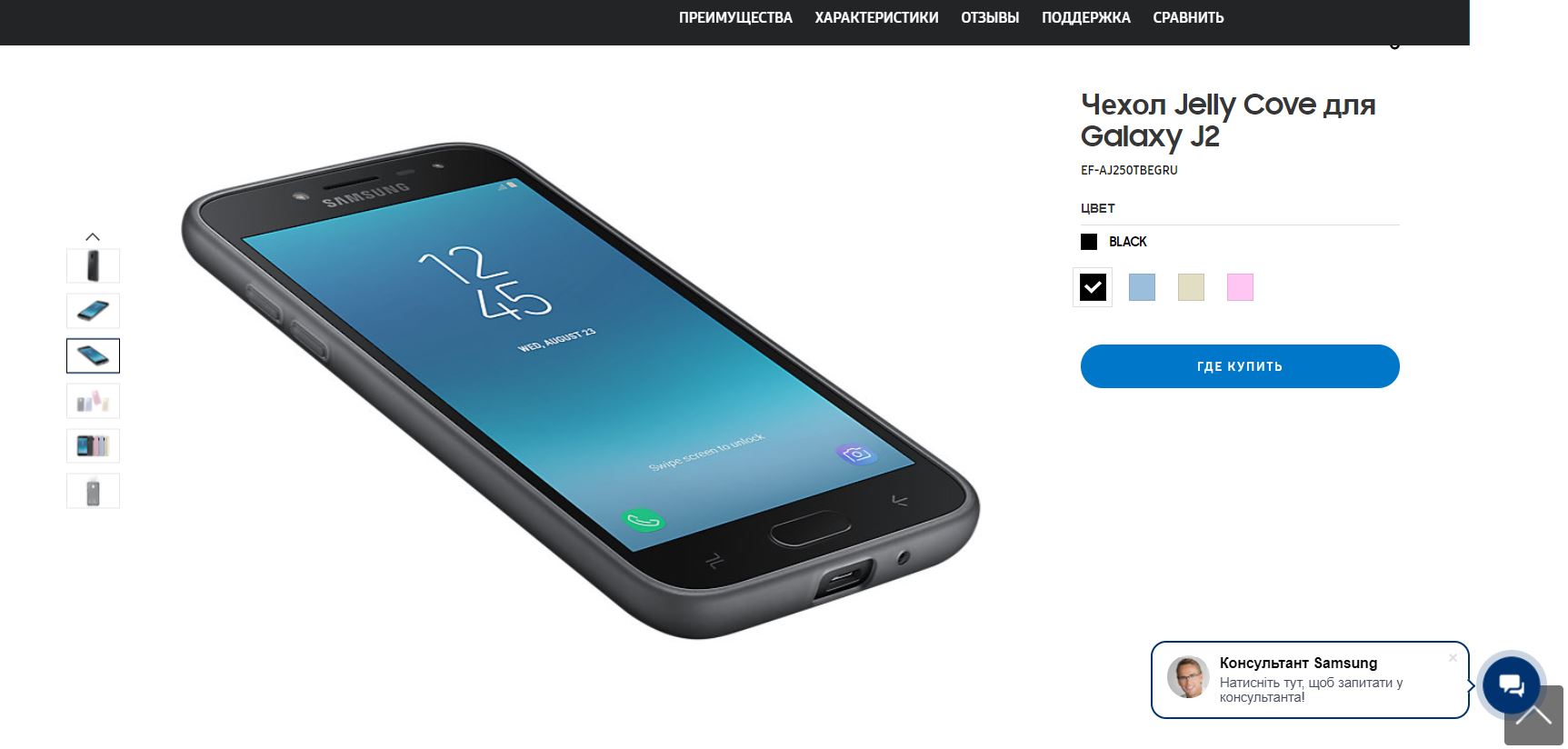This screenshot has width=1568, height=749.
Task: Go to the ОТЗЫВЫ section
Action: 990,17
